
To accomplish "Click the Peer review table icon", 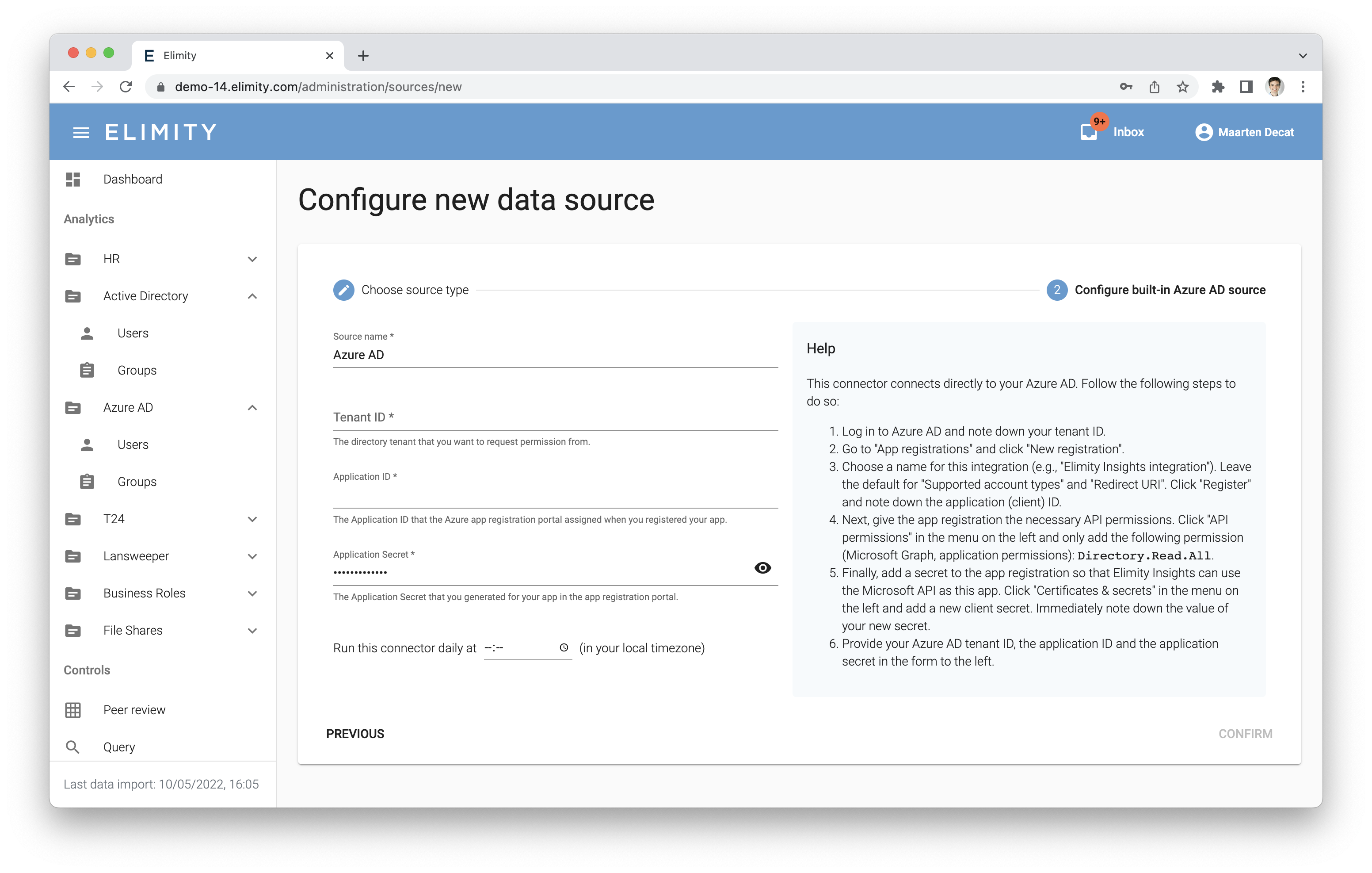I will (73, 710).
